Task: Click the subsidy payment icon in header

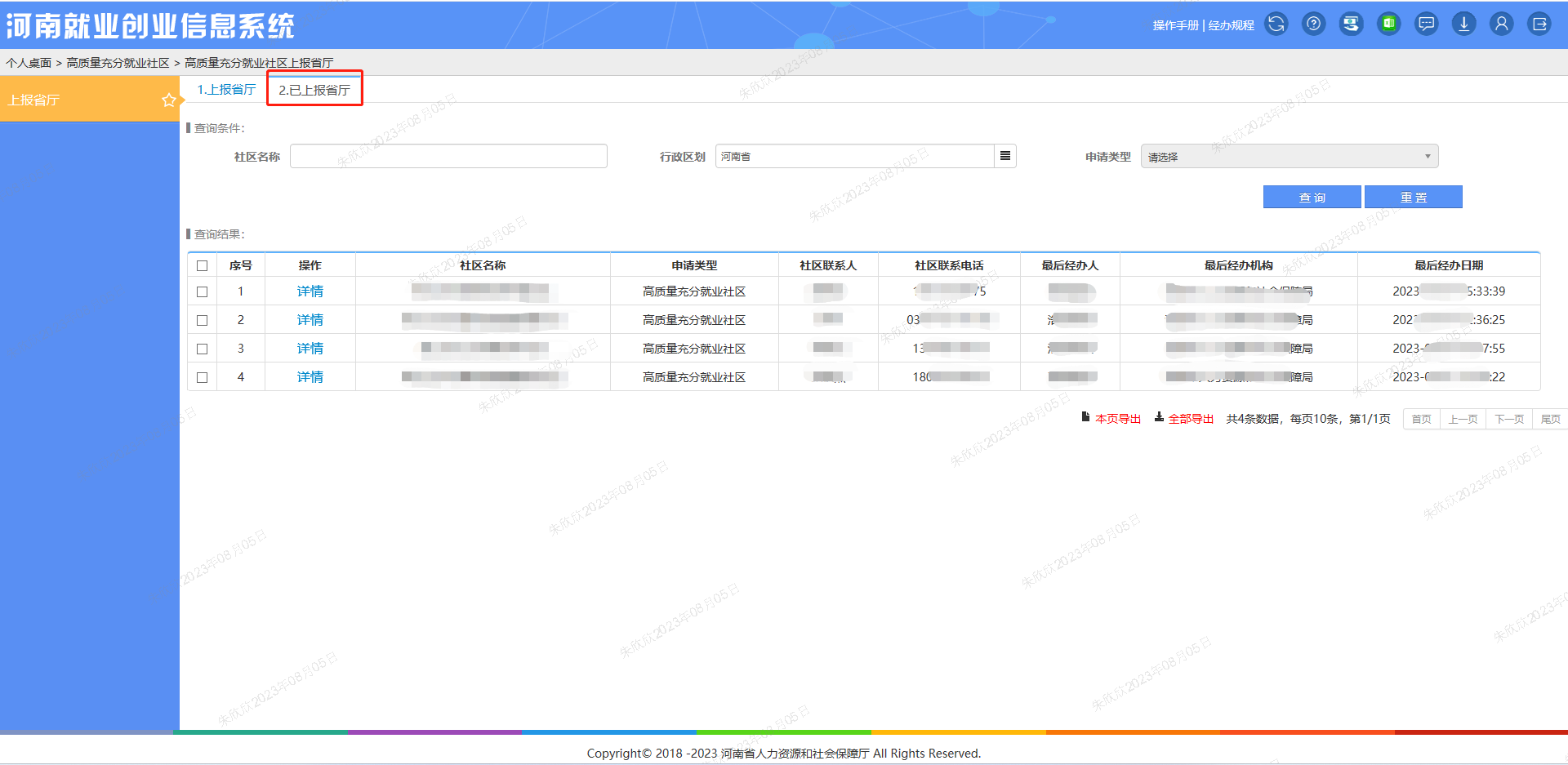Action: 1351,24
